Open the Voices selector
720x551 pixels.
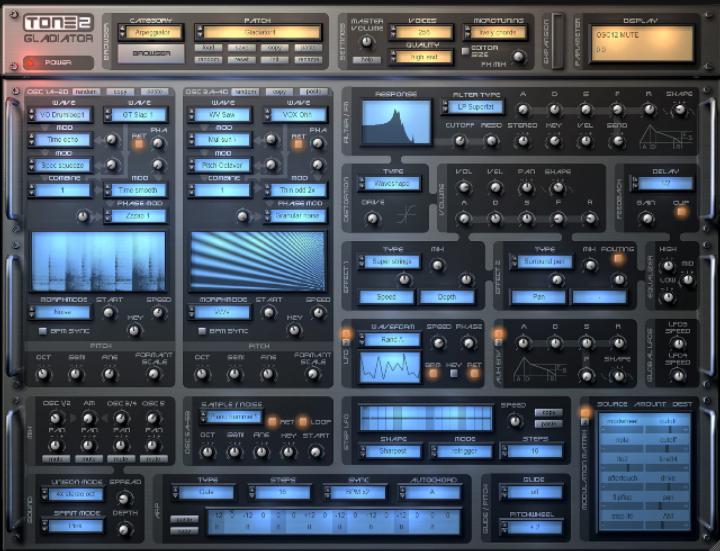tap(421, 33)
